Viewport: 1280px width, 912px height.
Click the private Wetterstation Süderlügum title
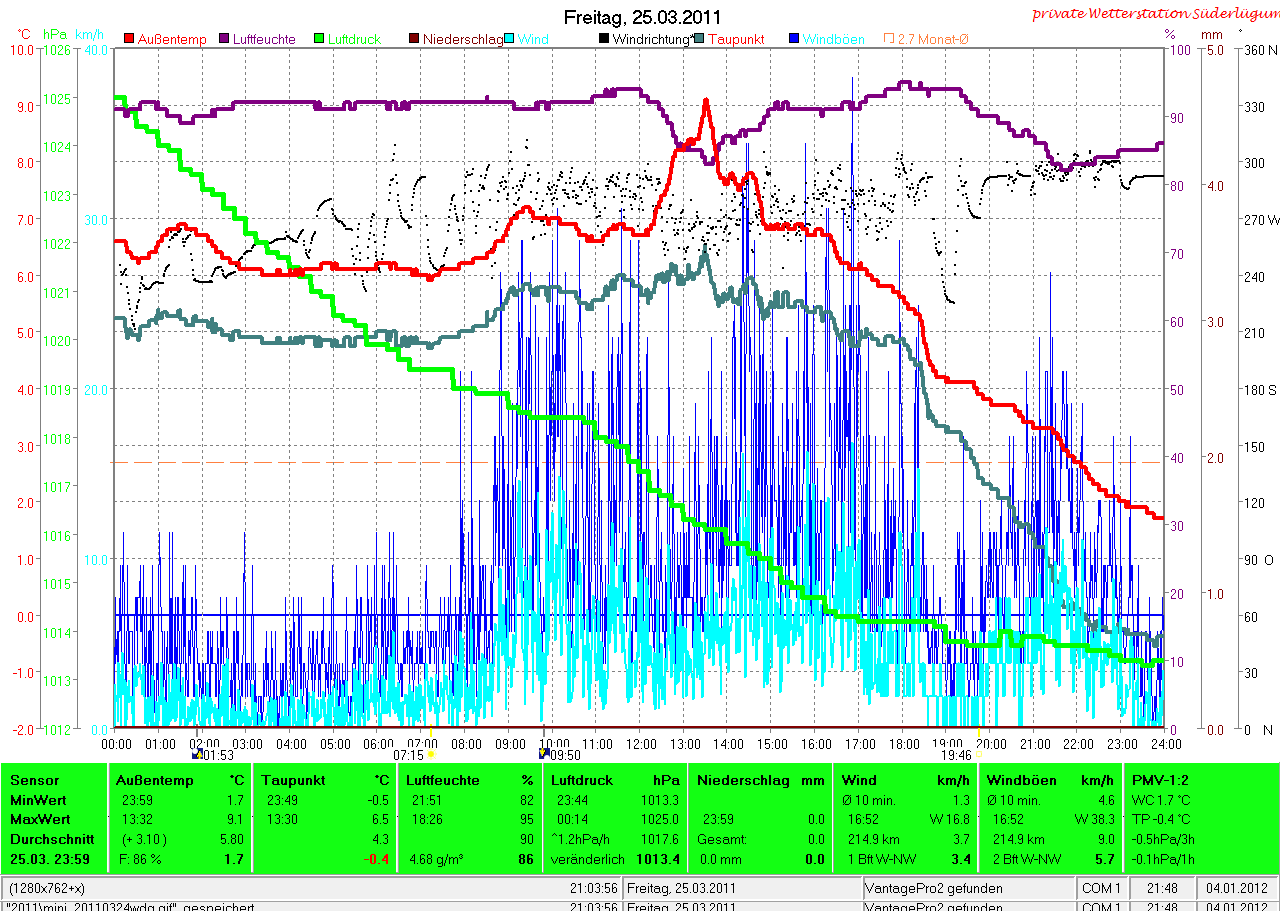1154,13
